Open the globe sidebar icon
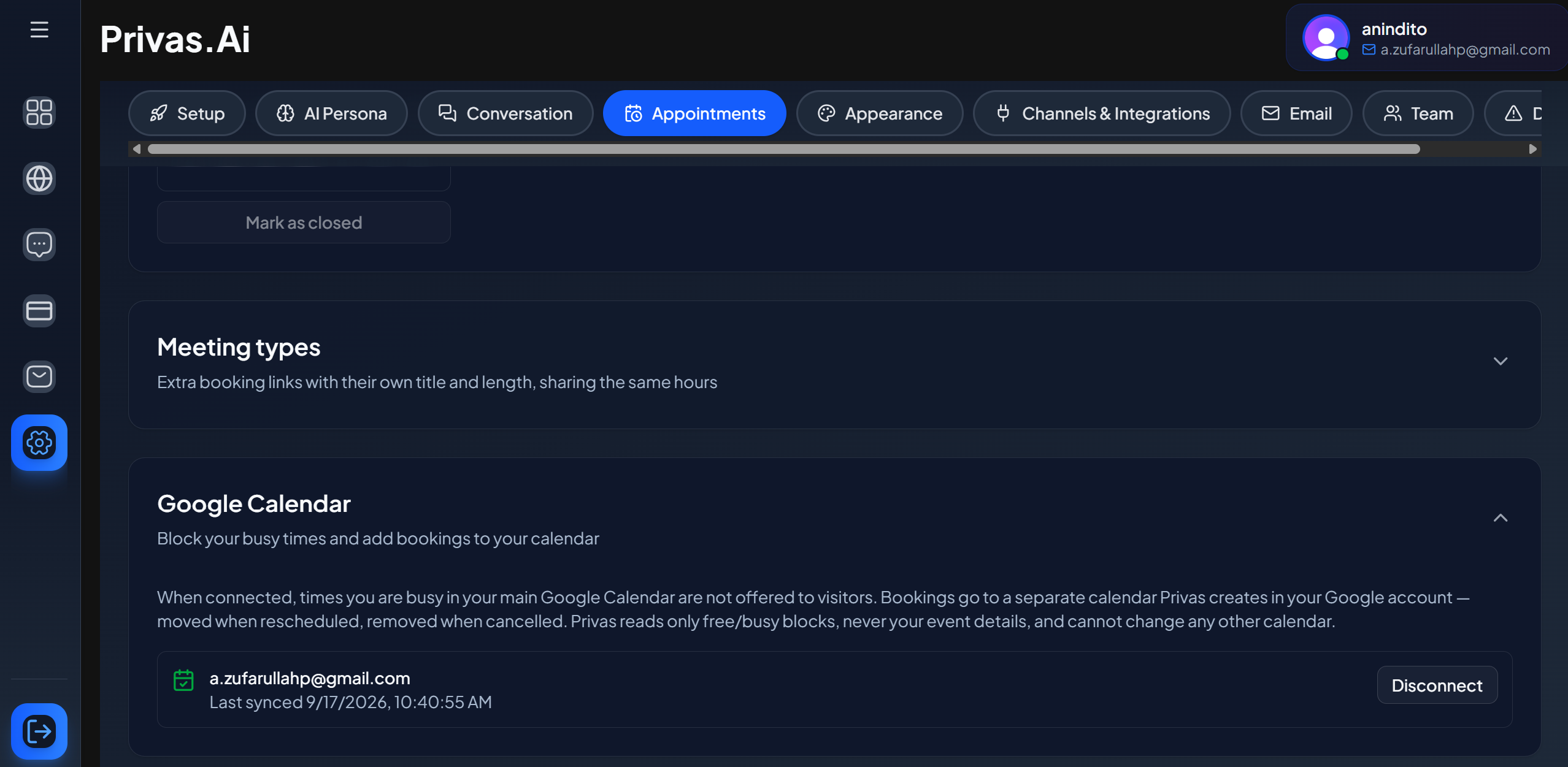Viewport: 1568px width, 767px height. pyautogui.click(x=39, y=178)
